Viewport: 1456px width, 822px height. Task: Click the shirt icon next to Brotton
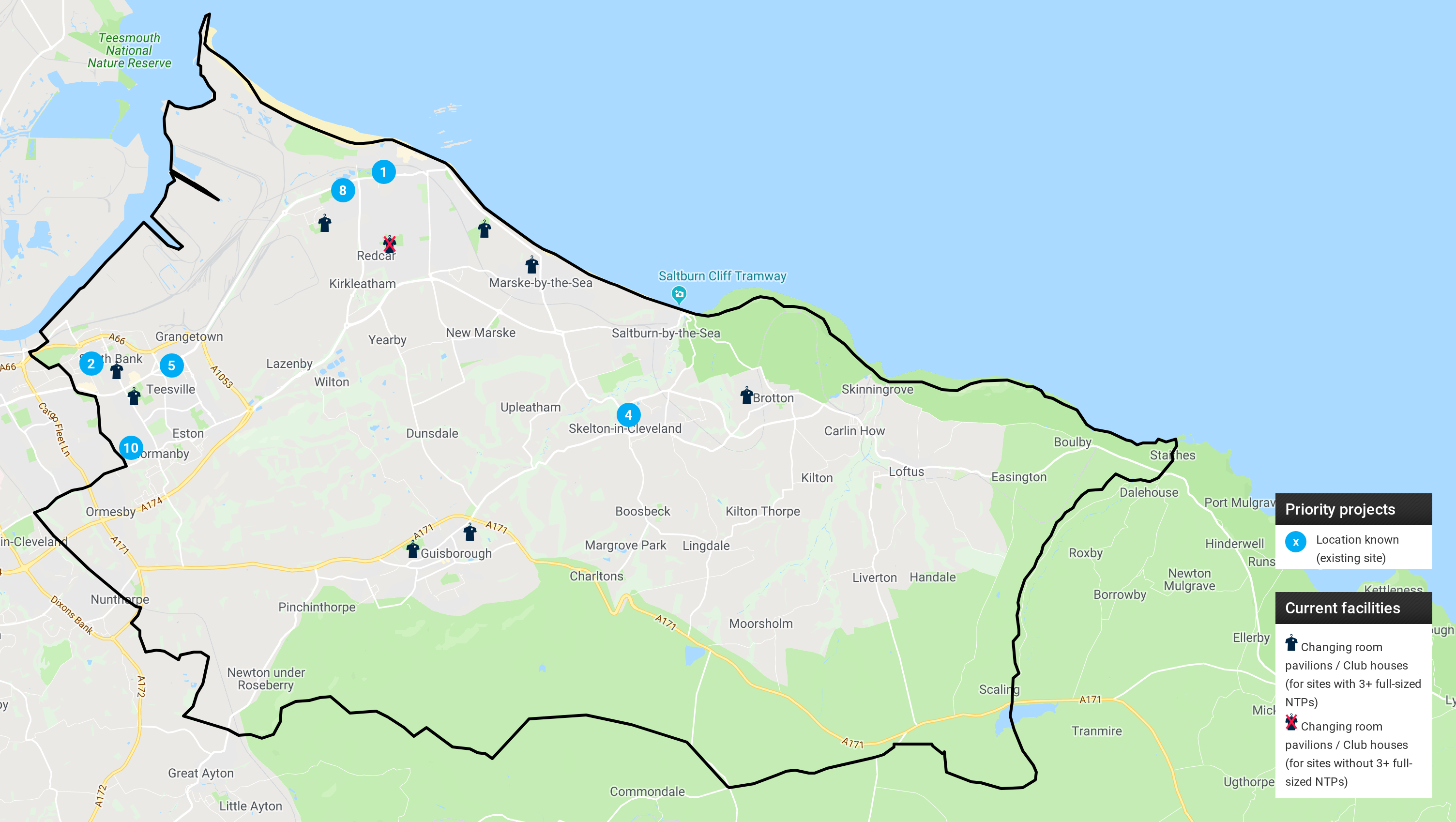747,395
